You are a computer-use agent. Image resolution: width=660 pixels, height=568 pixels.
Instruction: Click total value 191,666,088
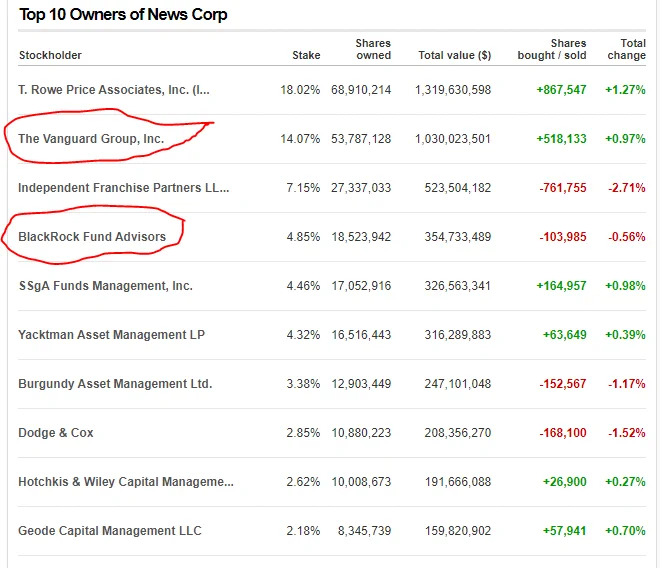tap(458, 482)
